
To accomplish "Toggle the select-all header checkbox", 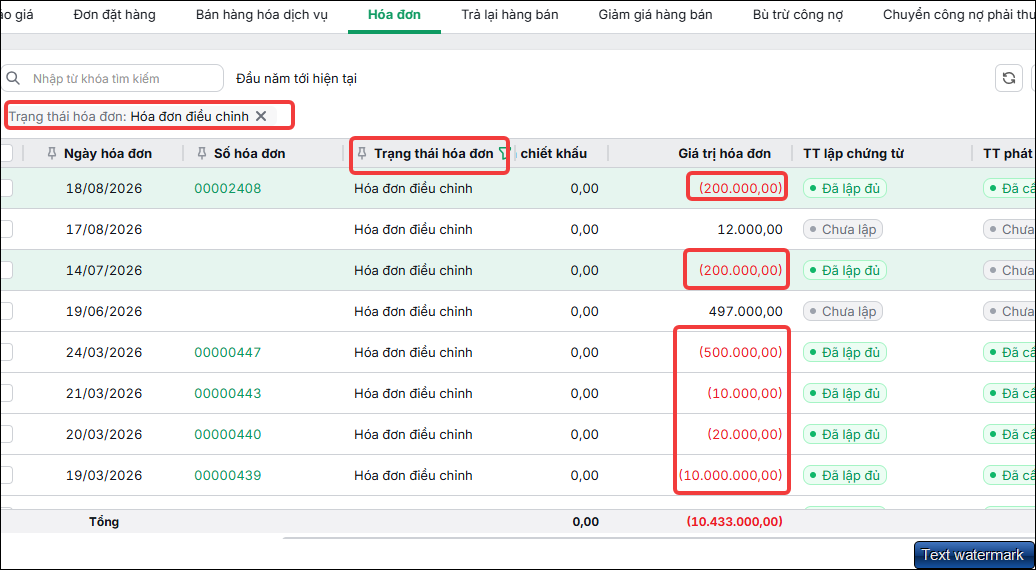I will tap(5, 153).
